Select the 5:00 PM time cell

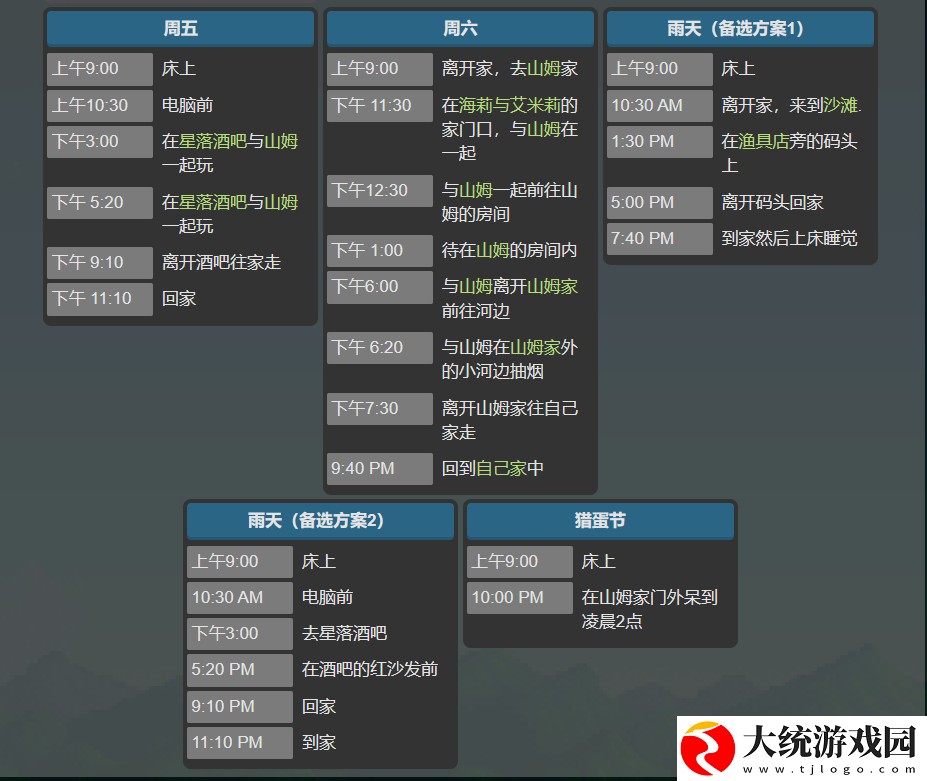660,203
